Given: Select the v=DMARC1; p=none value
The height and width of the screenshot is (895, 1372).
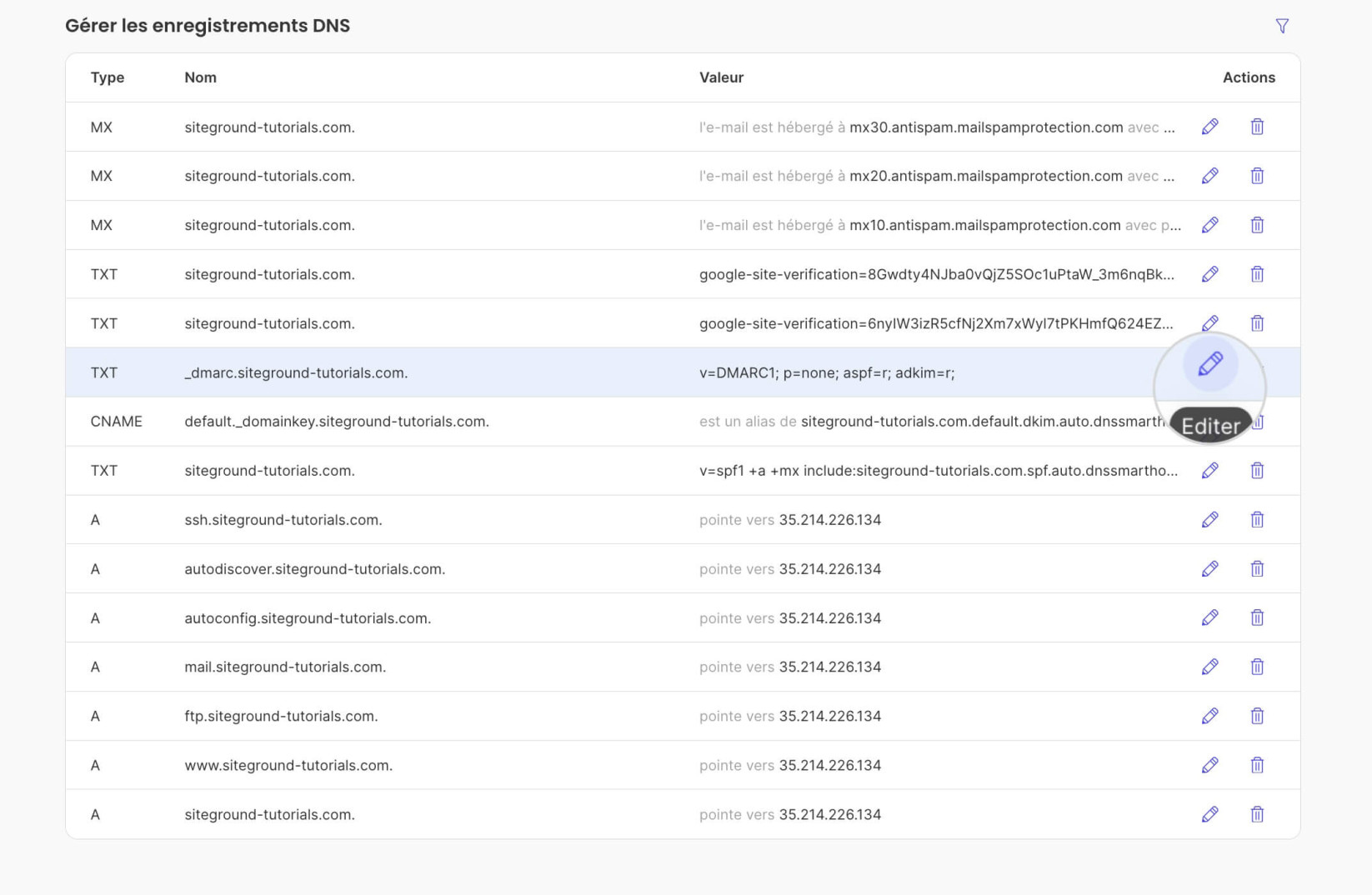Looking at the screenshot, I should (x=827, y=372).
